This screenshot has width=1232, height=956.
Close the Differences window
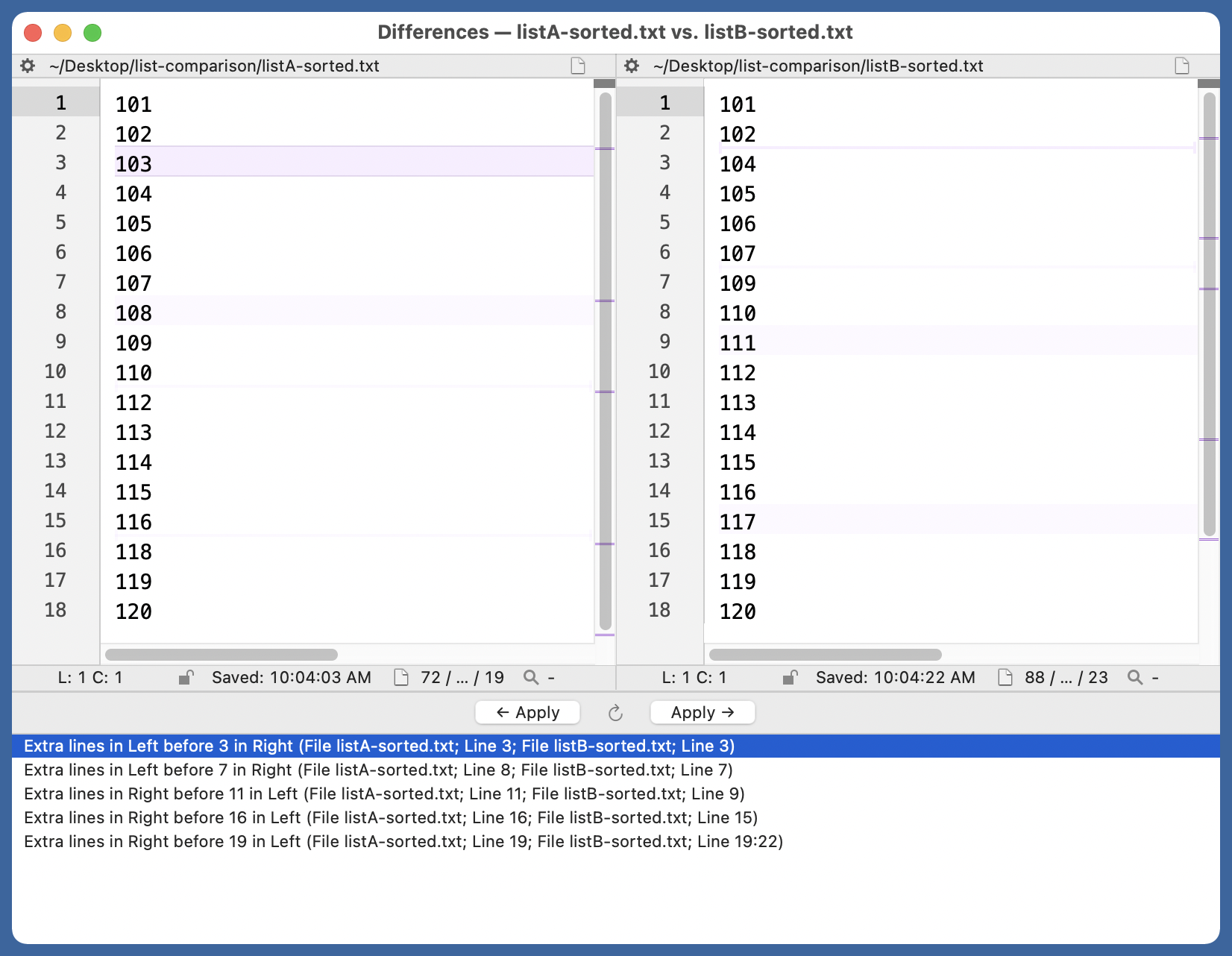pos(33,33)
